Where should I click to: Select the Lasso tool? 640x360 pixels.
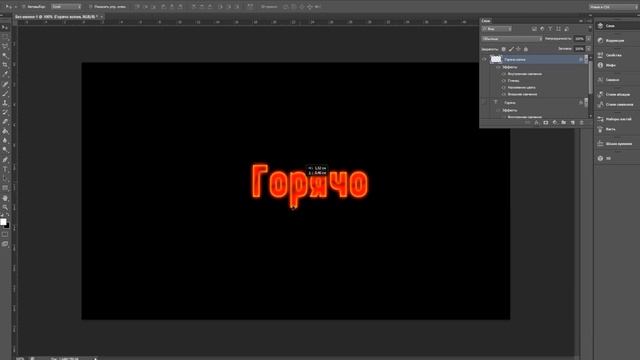[5, 46]
